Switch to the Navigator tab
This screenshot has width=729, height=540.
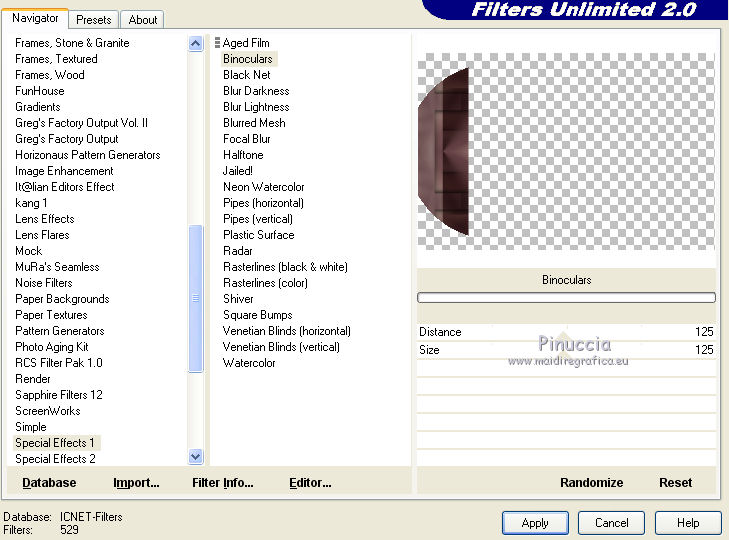click(35, 19)
